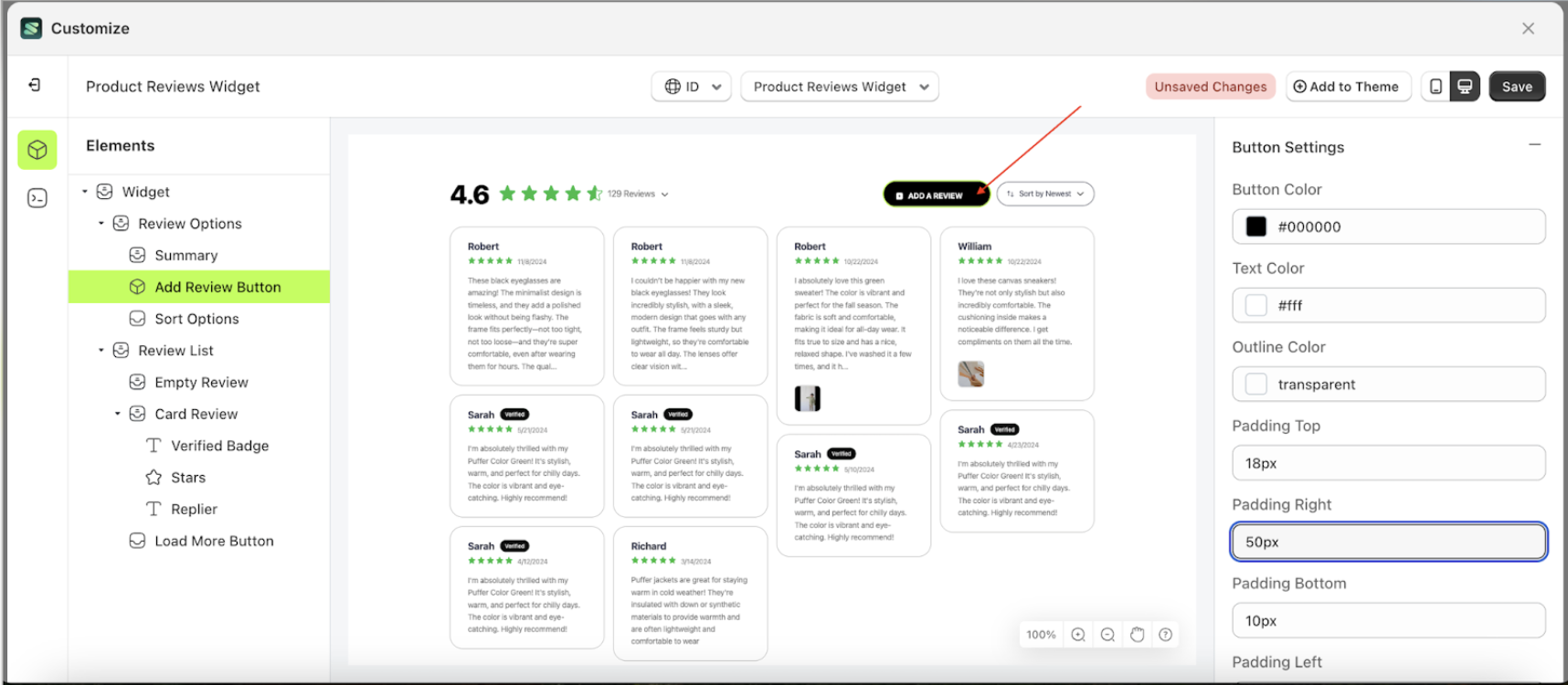
Task: Click the exit editor icon in the left sidebar
Action: (x=35, y=85)
